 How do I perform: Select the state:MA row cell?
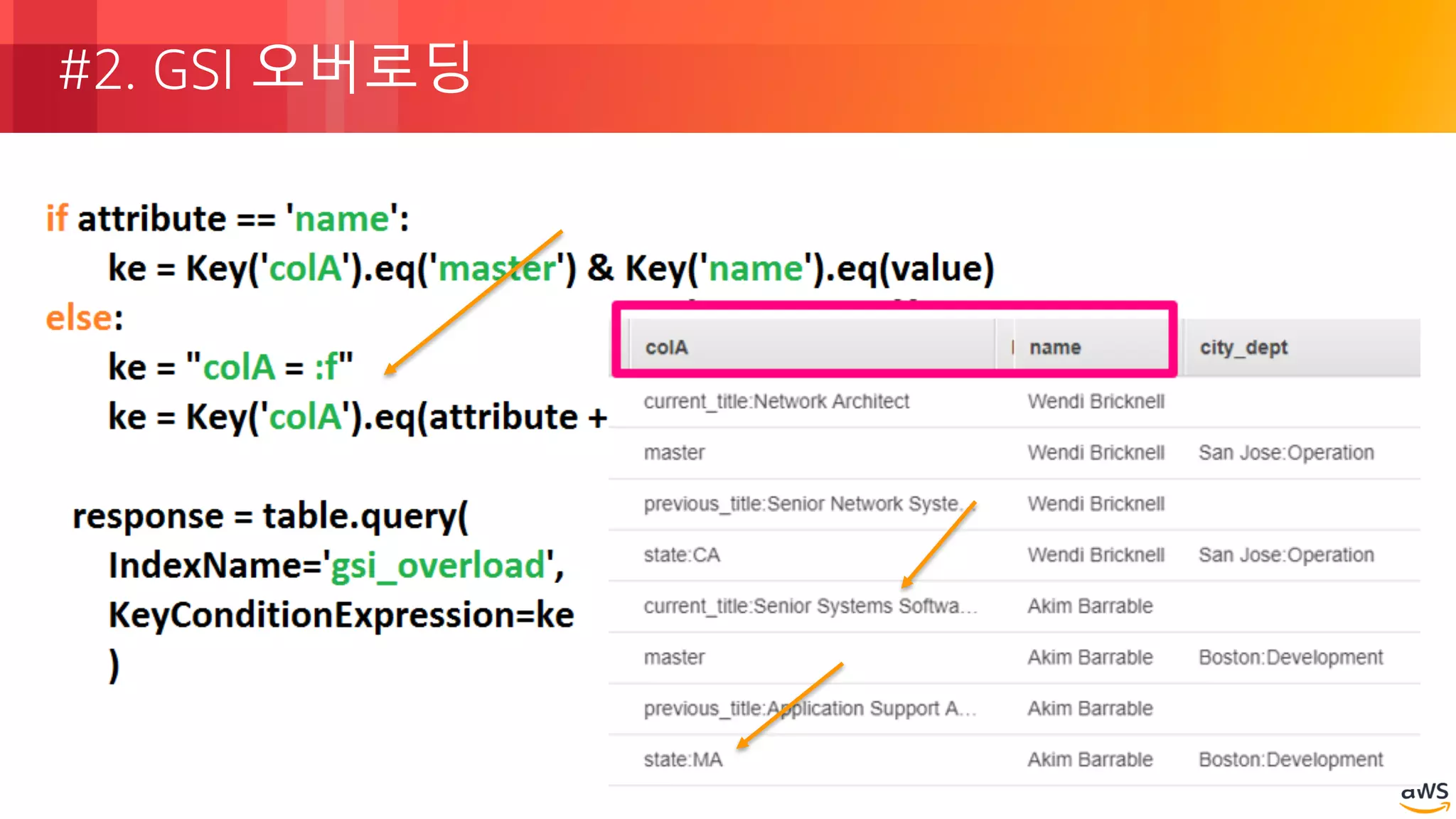point(682,760)
